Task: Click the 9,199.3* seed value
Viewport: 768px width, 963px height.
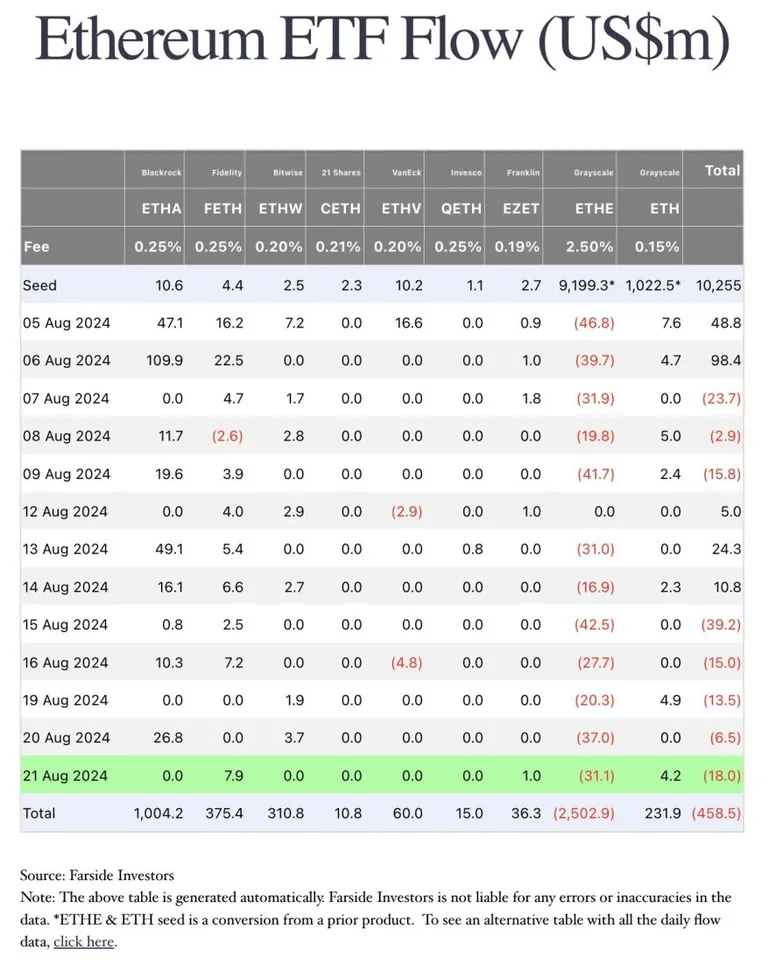Action: pyautogui.click(x=587, y=286)
